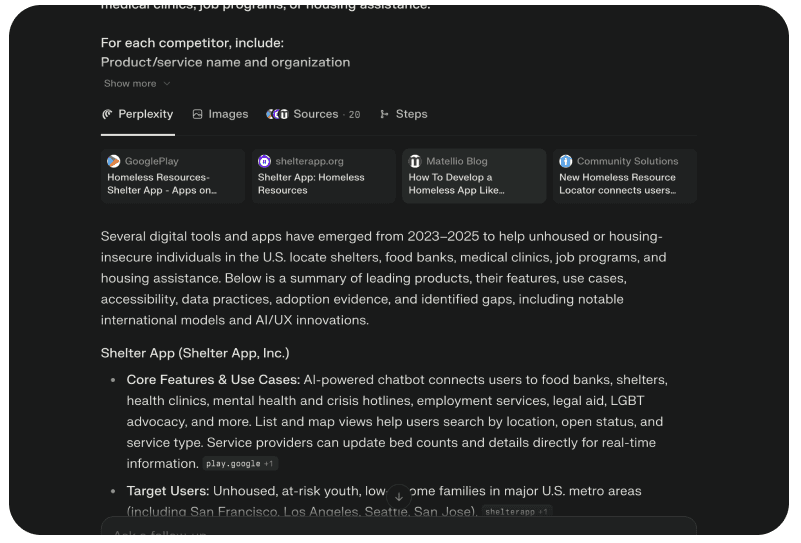801x543 pixels.
Task: Click the 20 sources count
Action: pyautogui.click(x=355, y=115)
